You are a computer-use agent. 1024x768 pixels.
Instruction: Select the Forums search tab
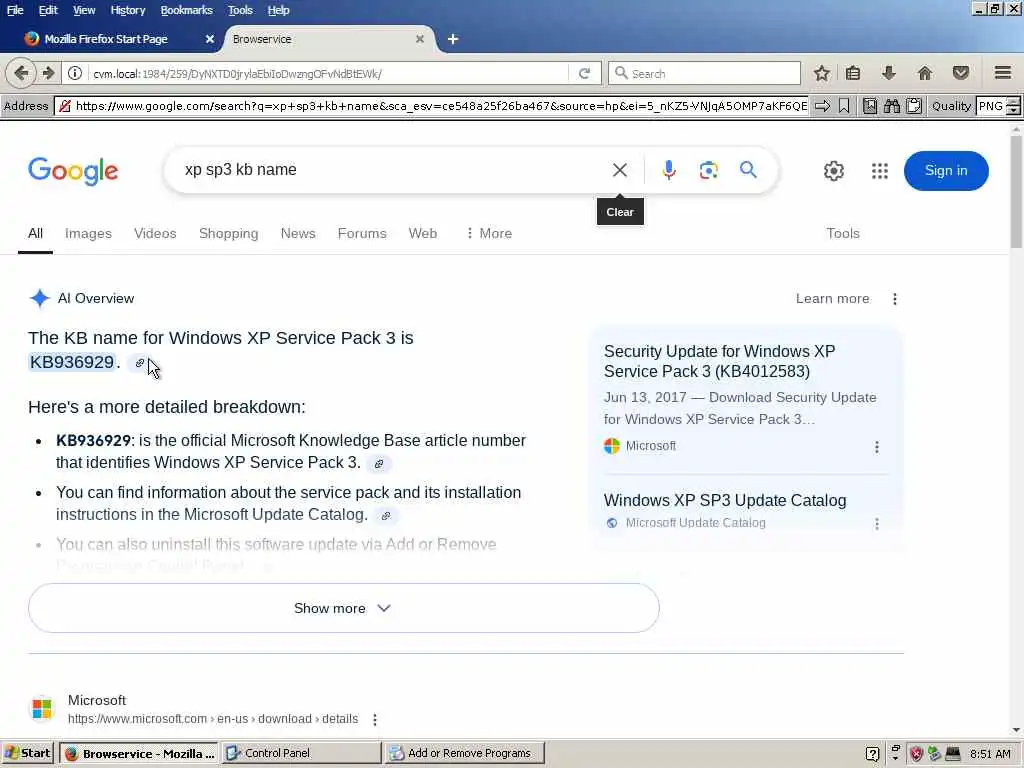362,233
